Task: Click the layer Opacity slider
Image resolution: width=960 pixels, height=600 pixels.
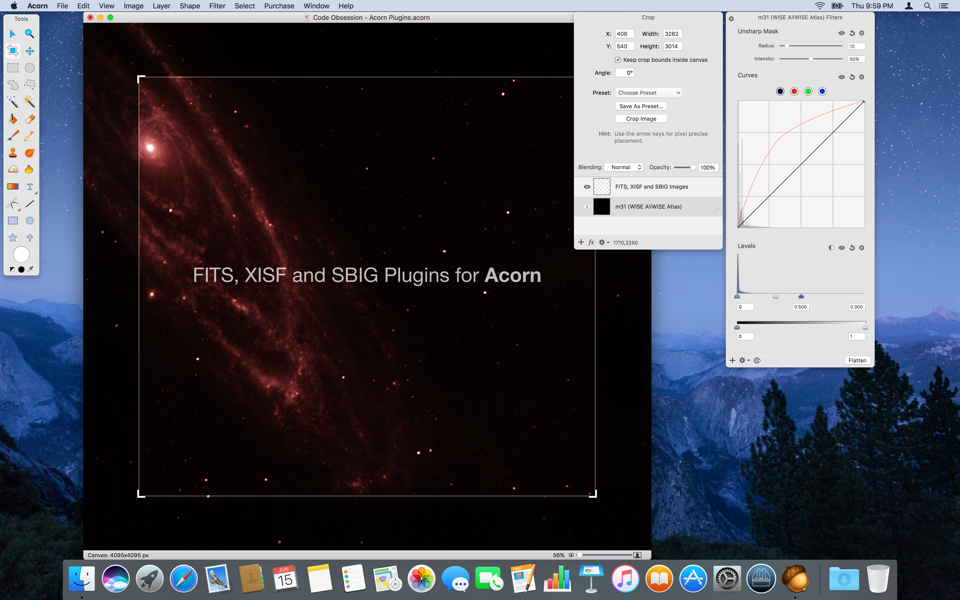Action: pyautogui.click(x=685, y=167)
